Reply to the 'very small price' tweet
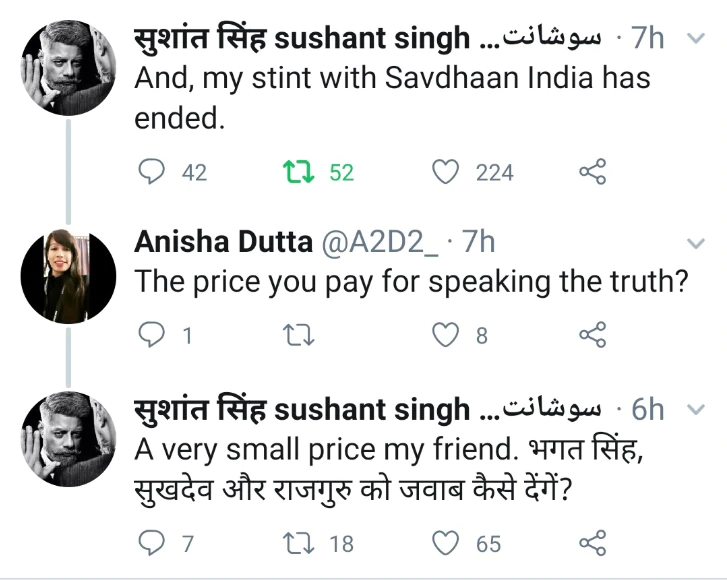 [151, 543]
